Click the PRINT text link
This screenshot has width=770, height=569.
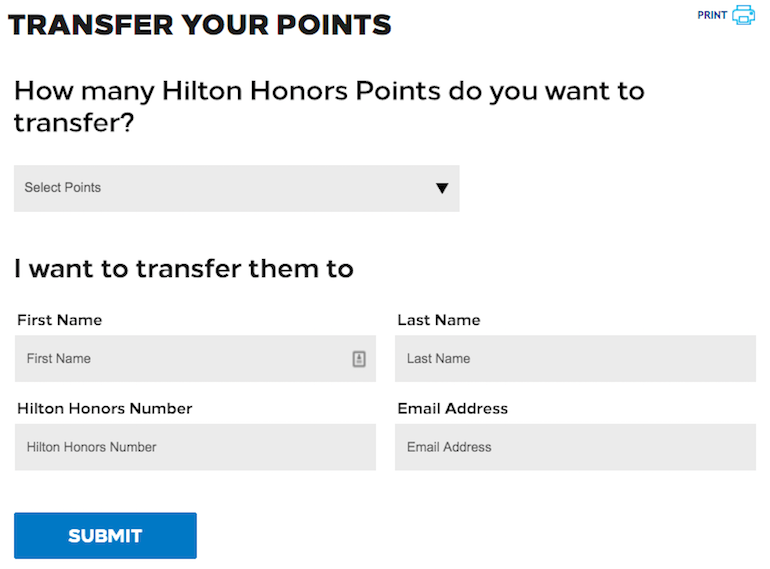712,16
